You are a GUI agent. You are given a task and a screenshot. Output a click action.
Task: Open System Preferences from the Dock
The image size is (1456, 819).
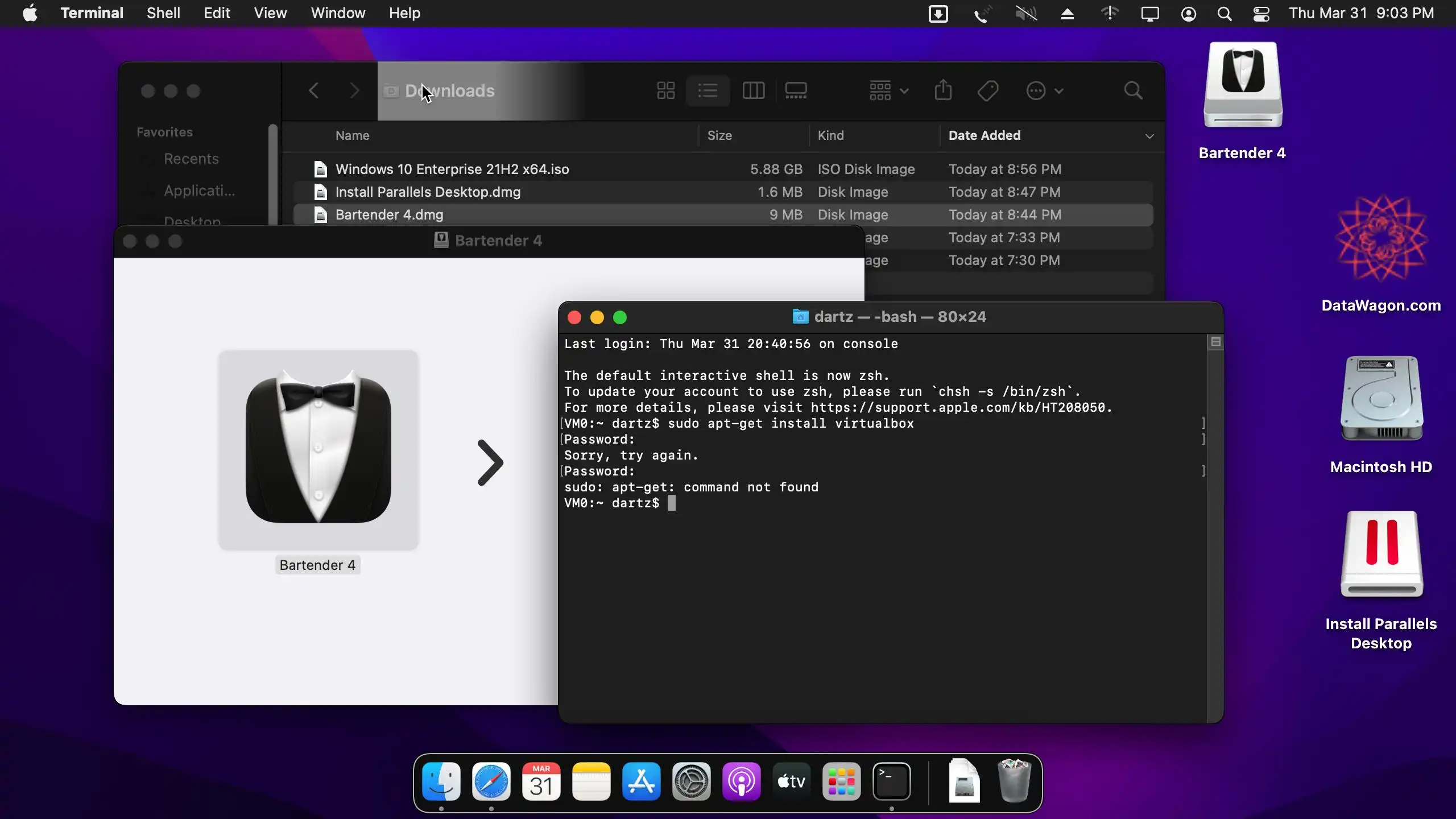(x=691, y=782)
